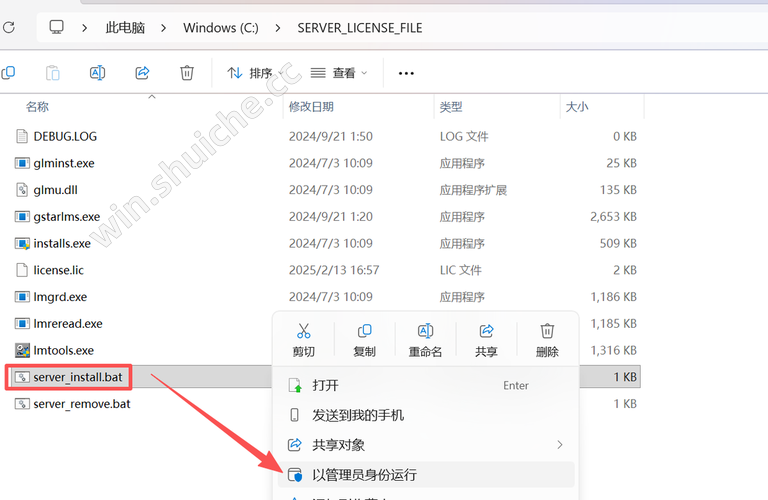Open the three-dot more options menu
The width and height of the screenshot is (768, 500).
(x=406, y=73)
